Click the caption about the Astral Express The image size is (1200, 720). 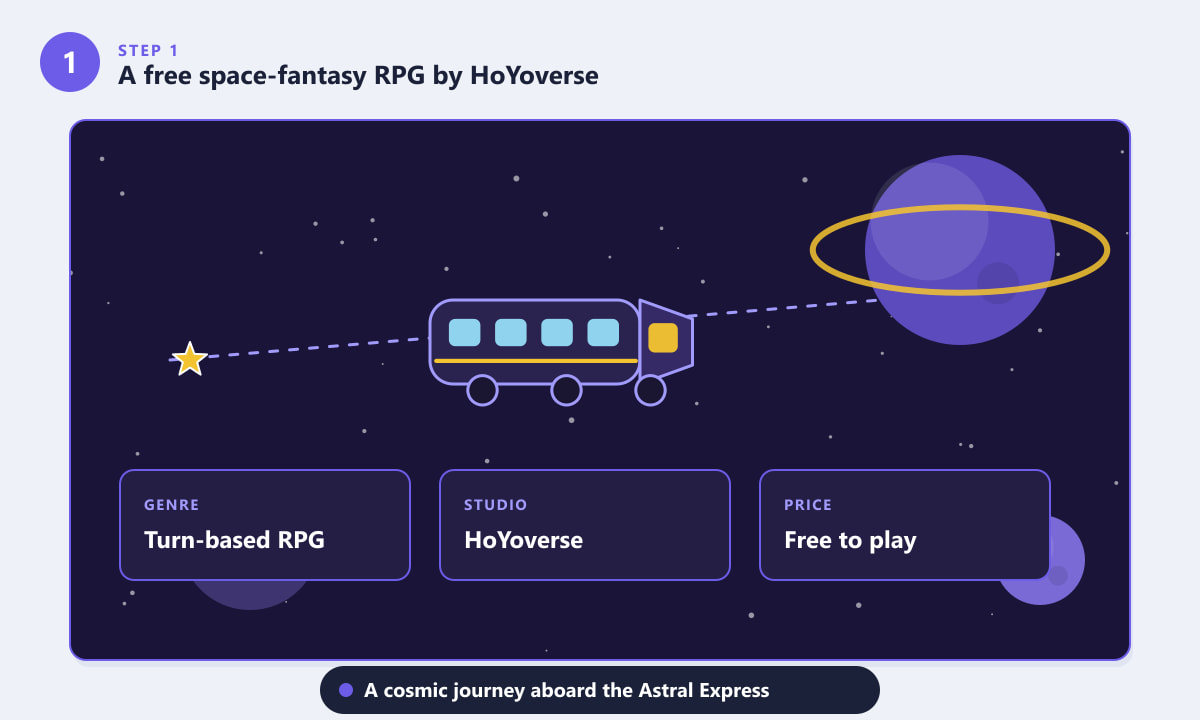pyautogui.click(x=600, y=690)
